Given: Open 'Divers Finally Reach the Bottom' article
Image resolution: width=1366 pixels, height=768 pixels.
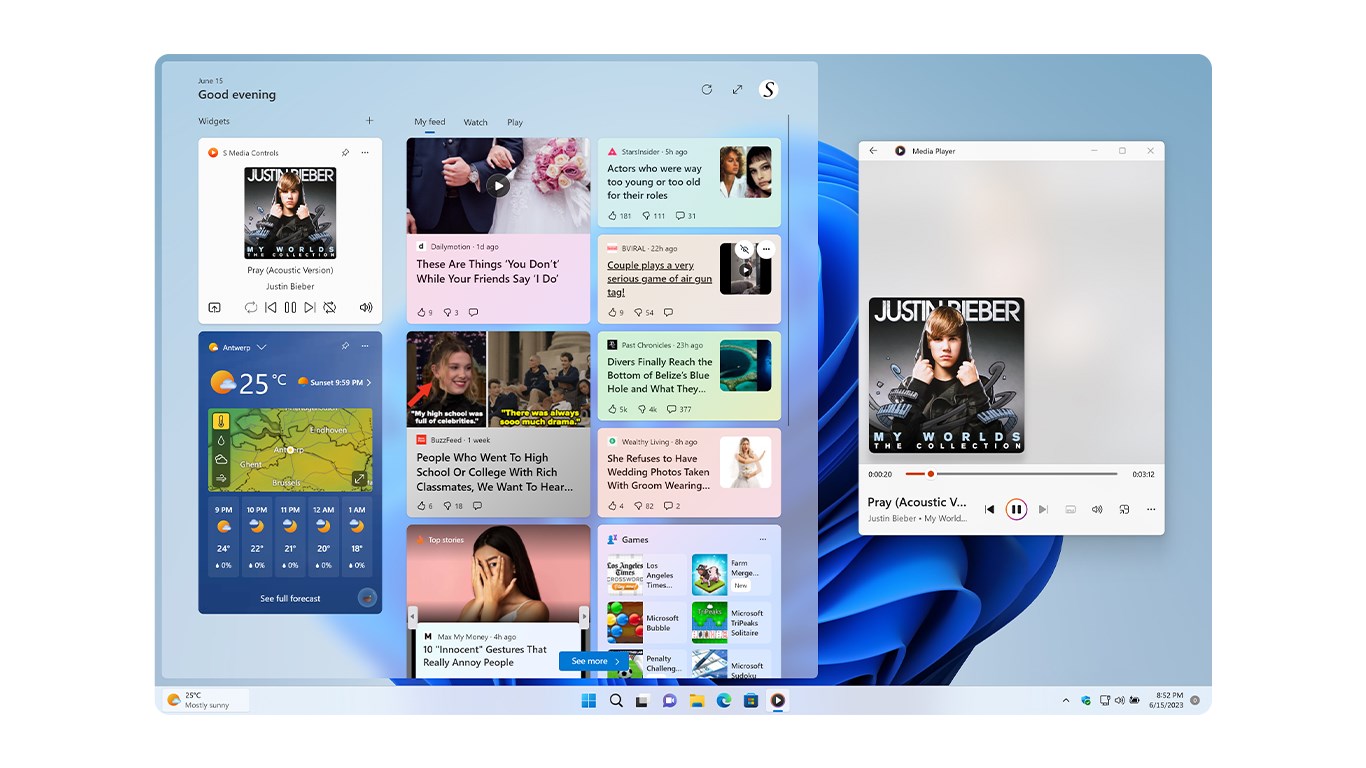Looking at the screenshot, I should 660,375.
